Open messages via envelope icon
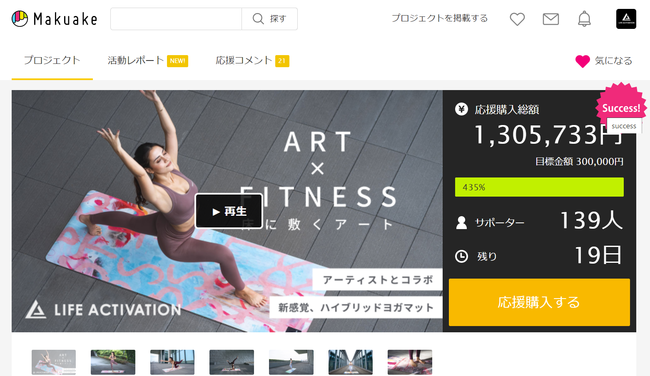Screen dimensions: 650x376 tap(551, 19)
